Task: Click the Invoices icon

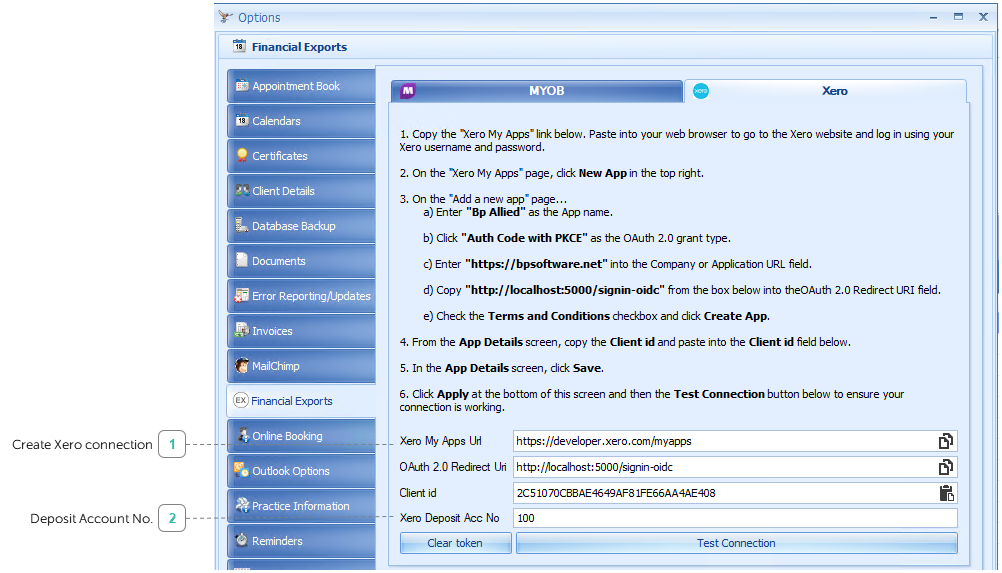Action: pos(242,330)
